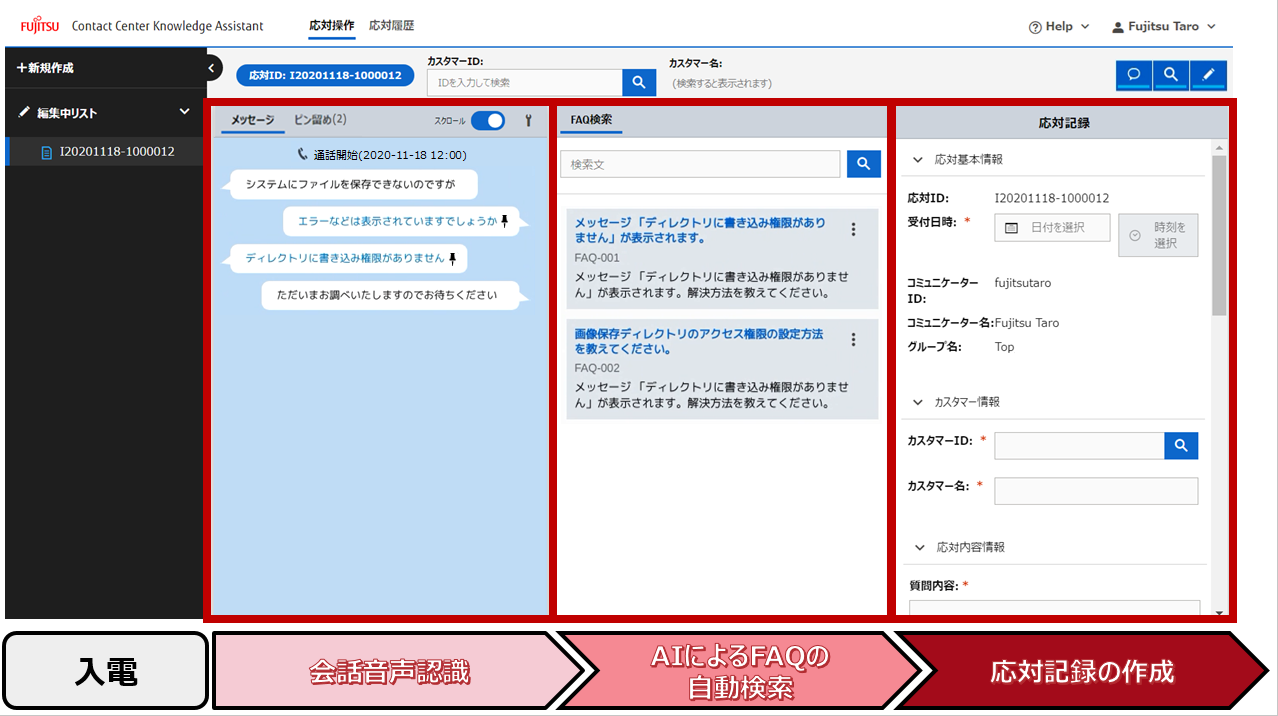Image resolution: width=1278 pixels, height=716 pixels.
Task: Collapse the 応対基本情報 section
Action: (x=918, y=158)
